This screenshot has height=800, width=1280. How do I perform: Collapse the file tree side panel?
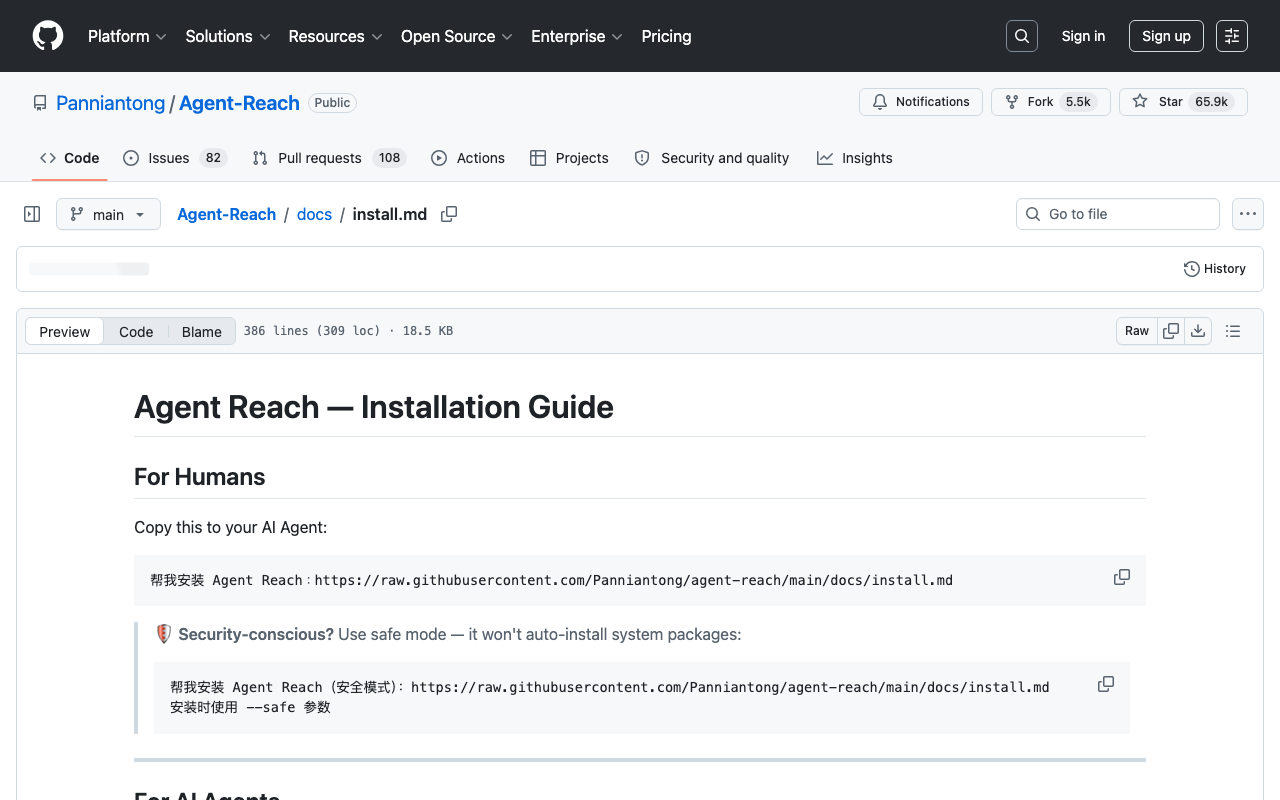32,214
